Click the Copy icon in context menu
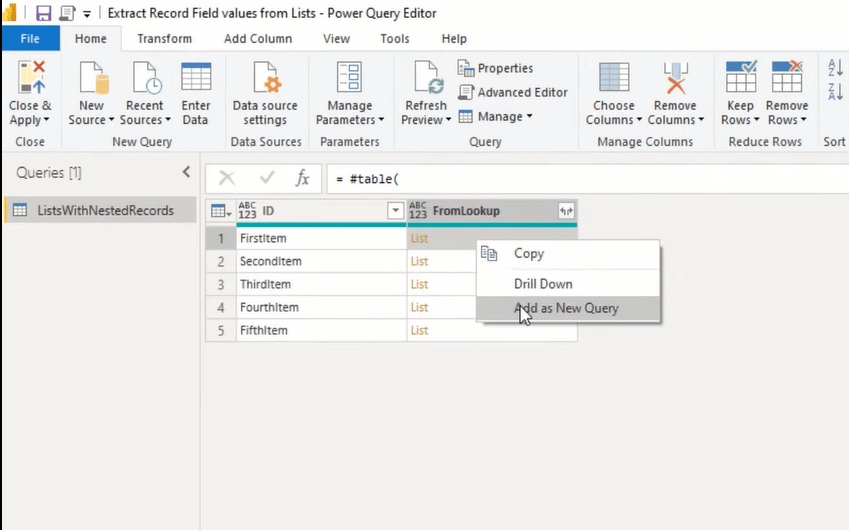 tap(489, 253)
